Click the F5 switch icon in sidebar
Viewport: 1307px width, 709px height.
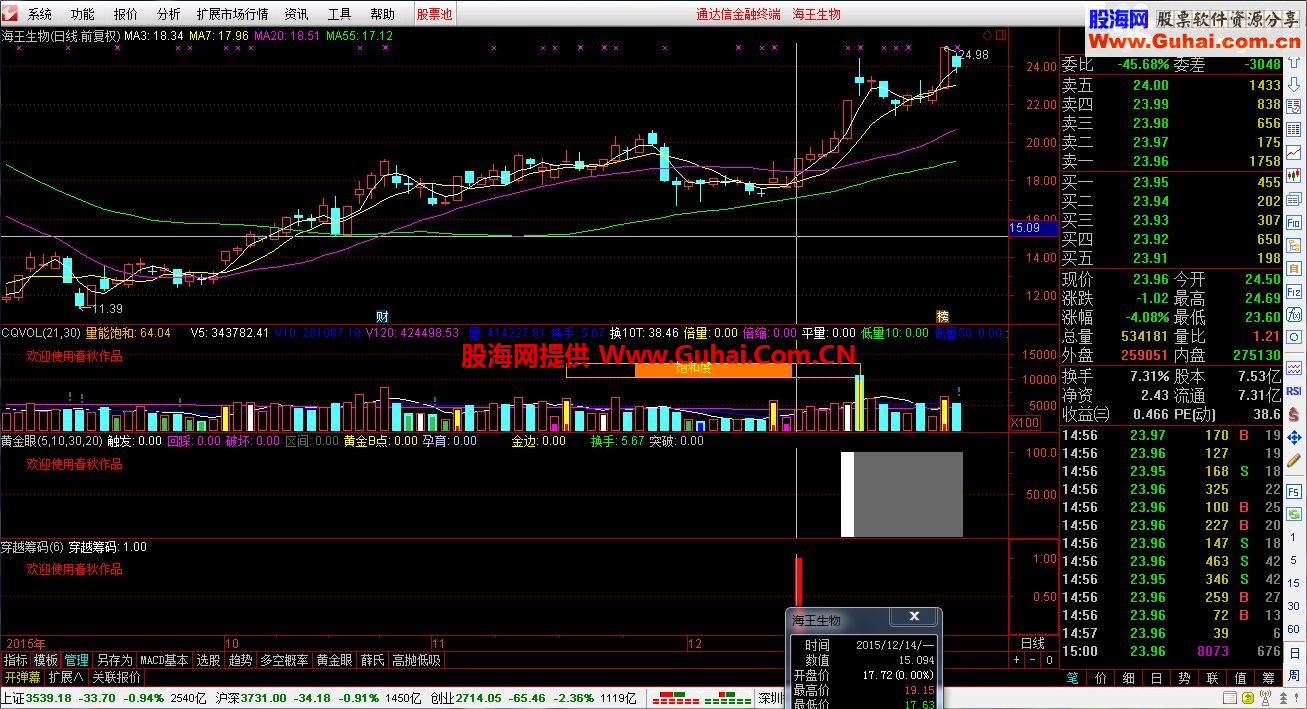coord(1294,492)
